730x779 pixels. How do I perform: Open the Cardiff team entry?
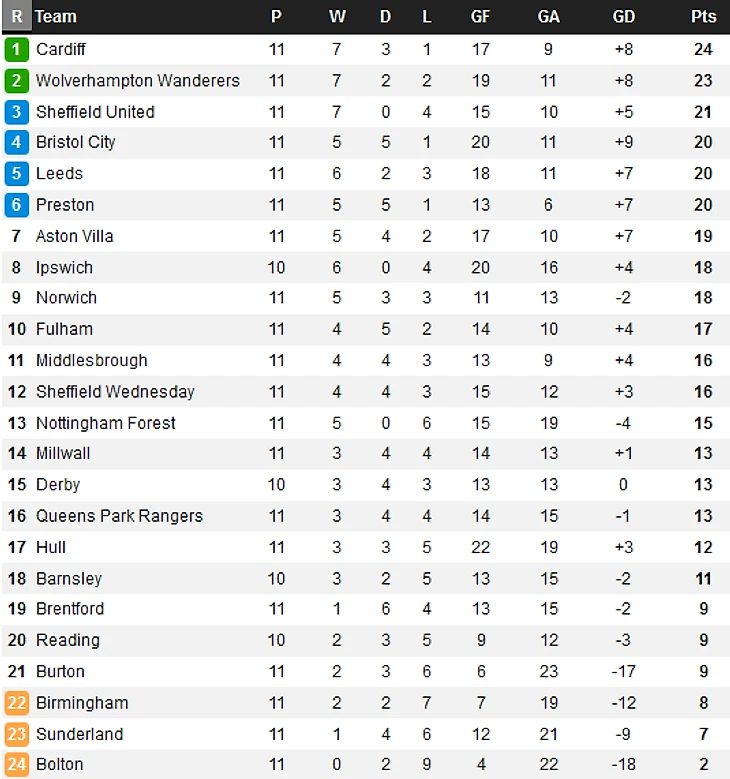pyautogui.click(x=61, y=49)
